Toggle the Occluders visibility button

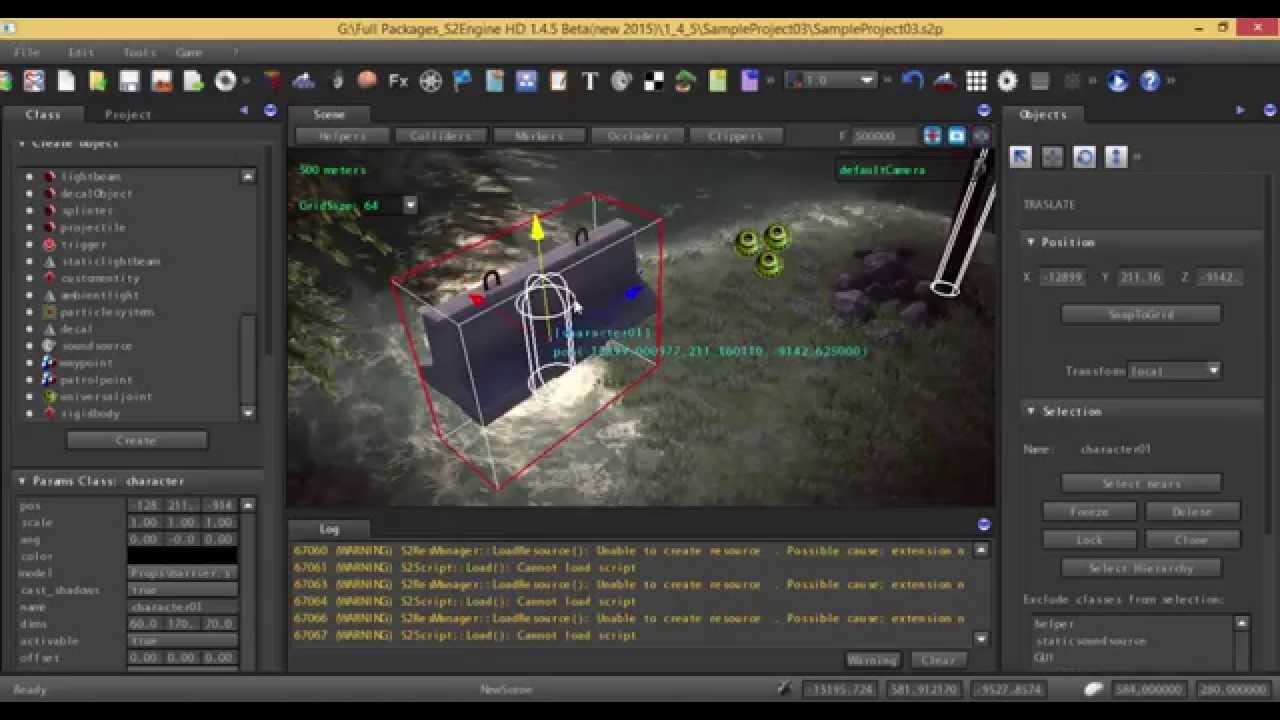click(638, 136)
